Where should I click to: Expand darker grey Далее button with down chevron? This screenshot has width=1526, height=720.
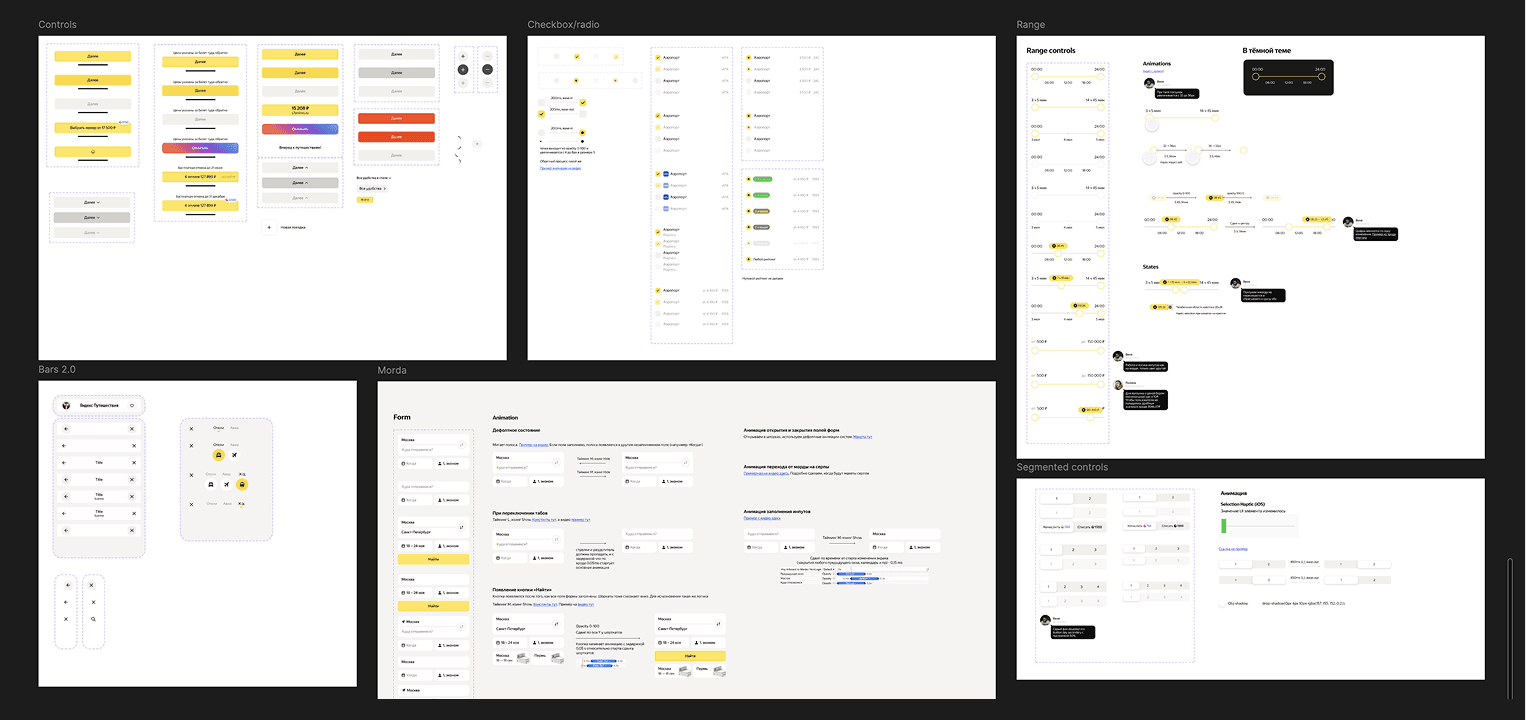(92, 217)
